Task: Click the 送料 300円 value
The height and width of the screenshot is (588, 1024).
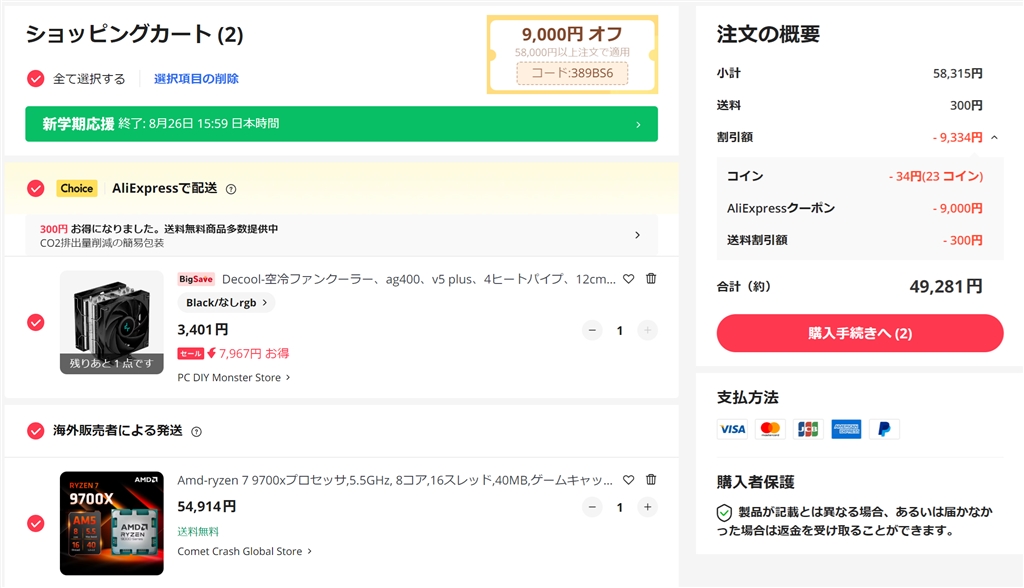Action: 966,105
